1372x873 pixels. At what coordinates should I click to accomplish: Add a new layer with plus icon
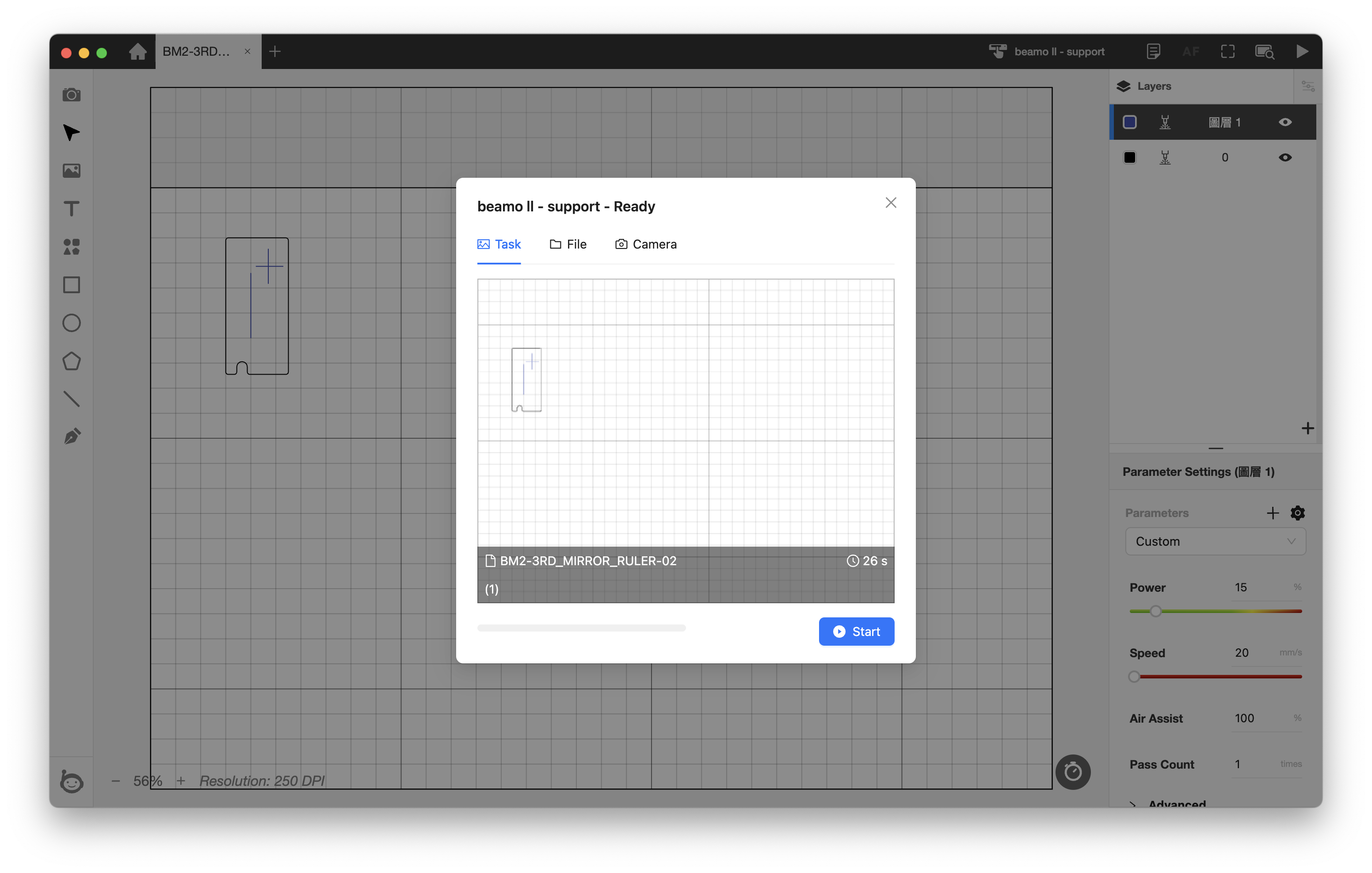(1307, 428)
